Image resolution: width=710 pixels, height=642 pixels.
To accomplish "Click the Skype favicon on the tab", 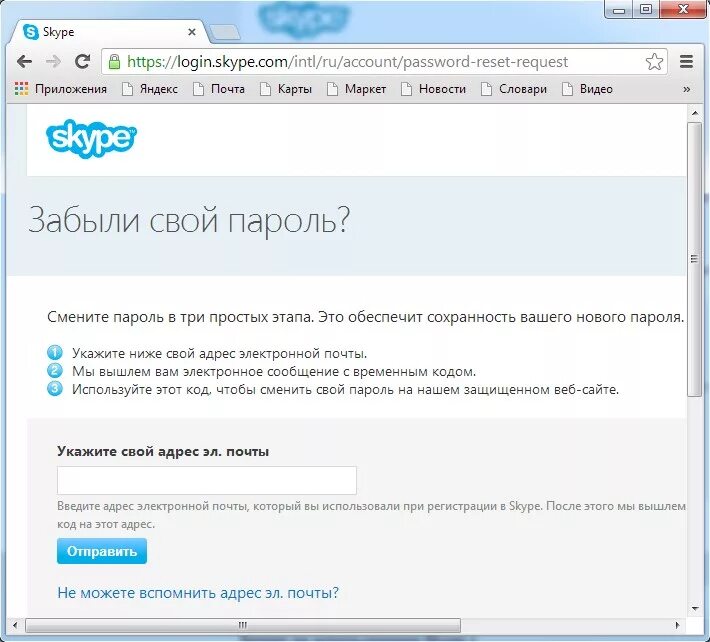I will coord(31,32).
